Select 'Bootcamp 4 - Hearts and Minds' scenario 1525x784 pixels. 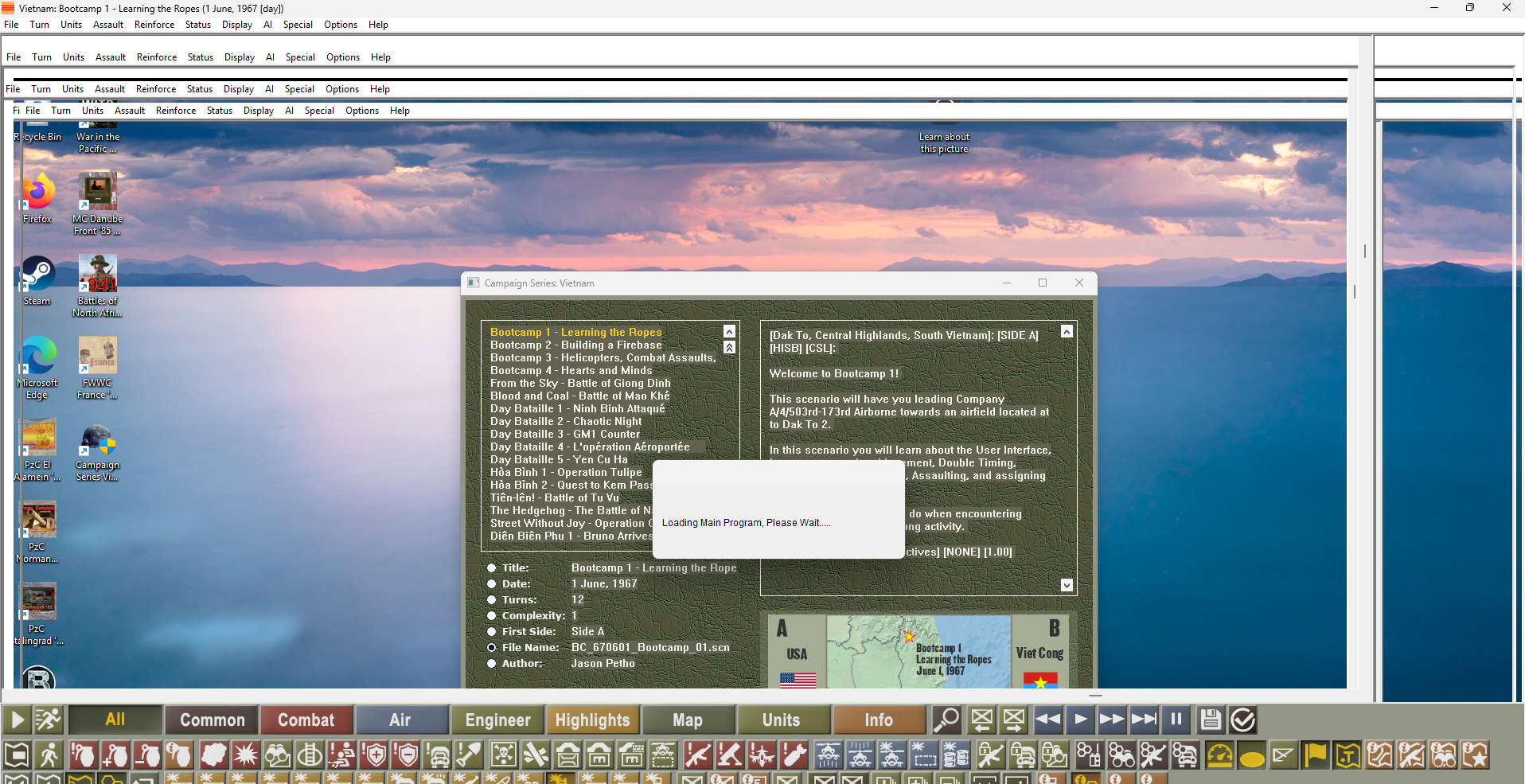pyautogui.click(x=571, y=370)
